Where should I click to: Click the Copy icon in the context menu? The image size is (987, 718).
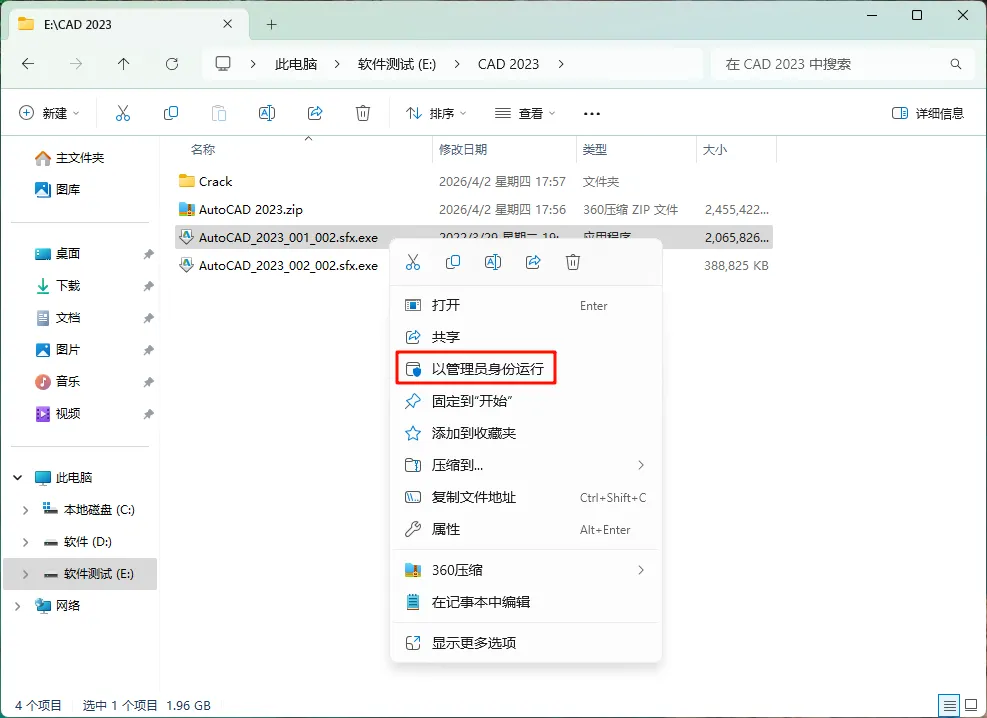click(x=453, y=262)
